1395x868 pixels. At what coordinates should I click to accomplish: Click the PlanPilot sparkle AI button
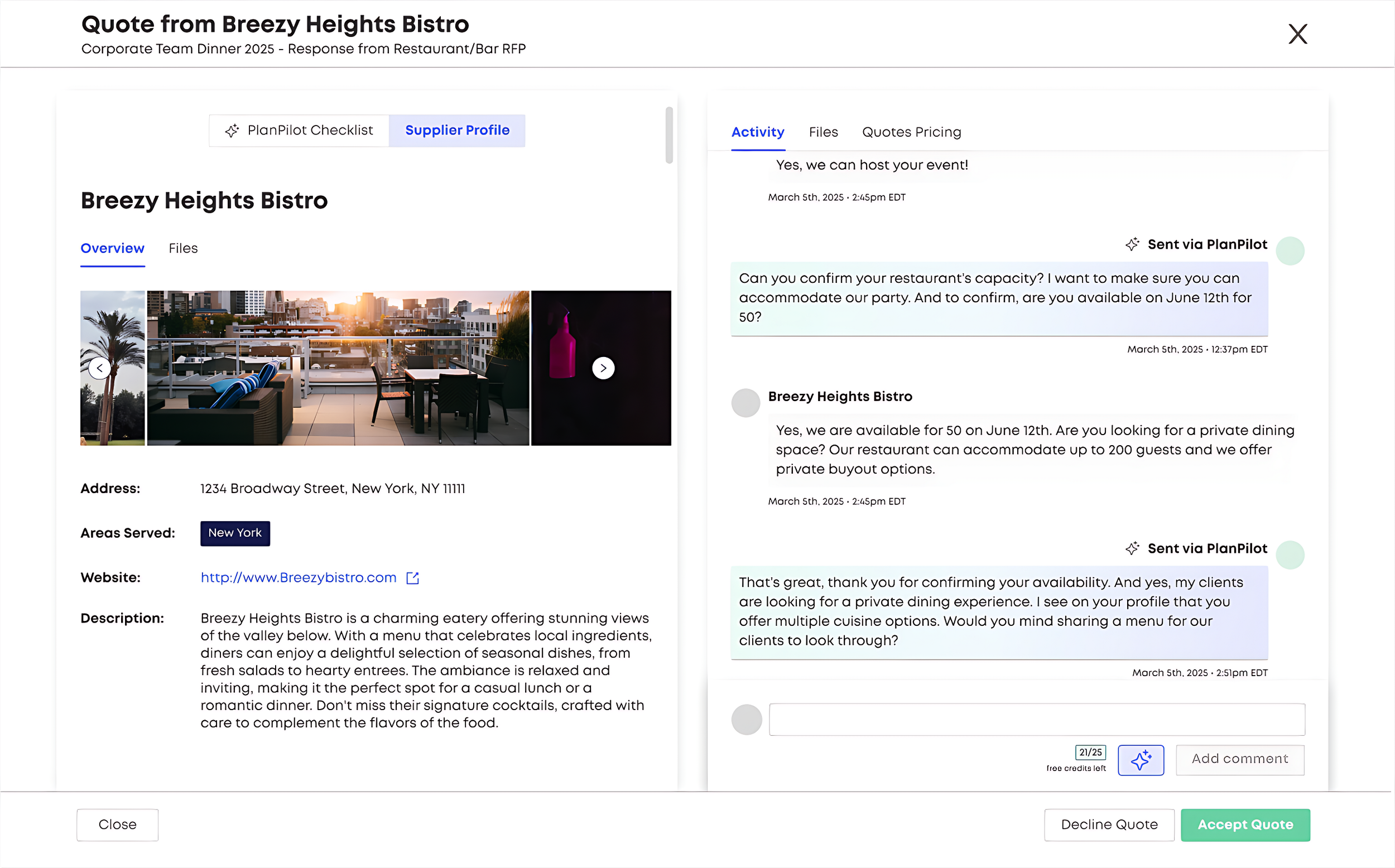click(1141, 760)
